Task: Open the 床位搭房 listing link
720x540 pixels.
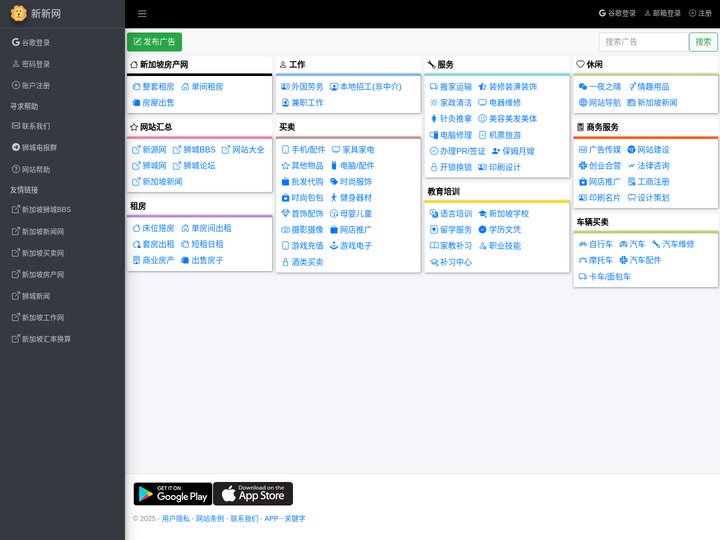Action: coord(153,228)
